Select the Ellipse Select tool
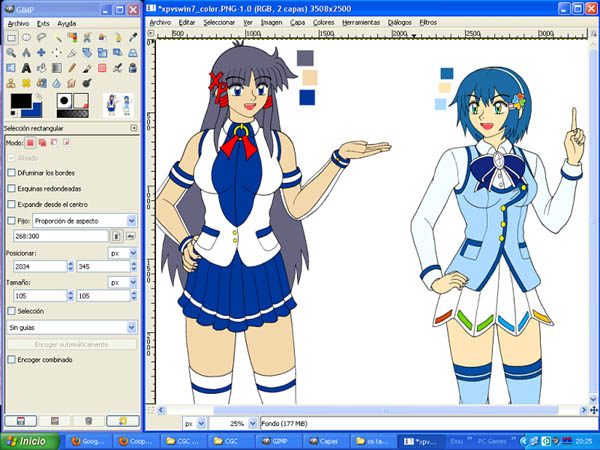This screenshot has width=600, height=450. tap(26, 38)
